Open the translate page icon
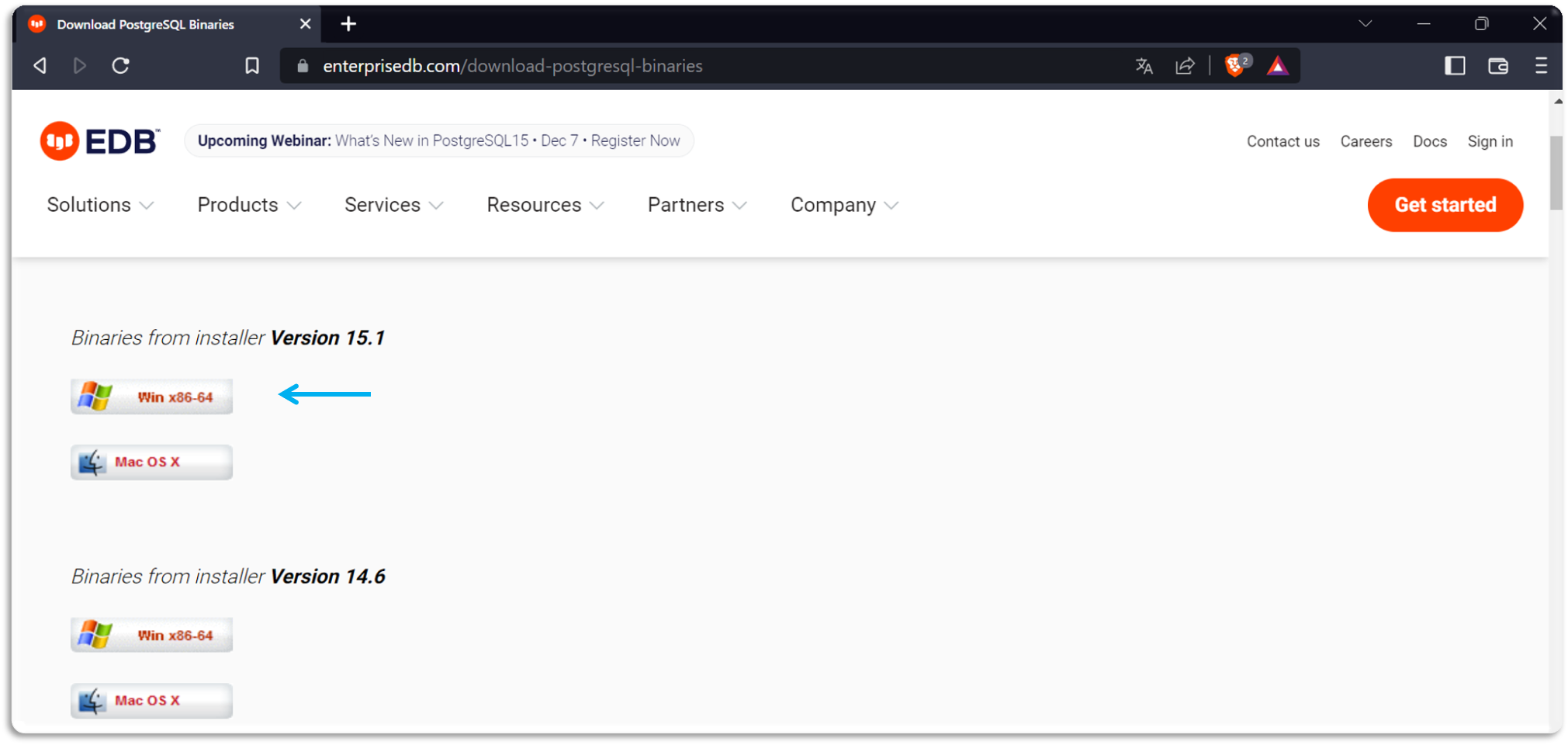1568x745 pixels. 1144,66
